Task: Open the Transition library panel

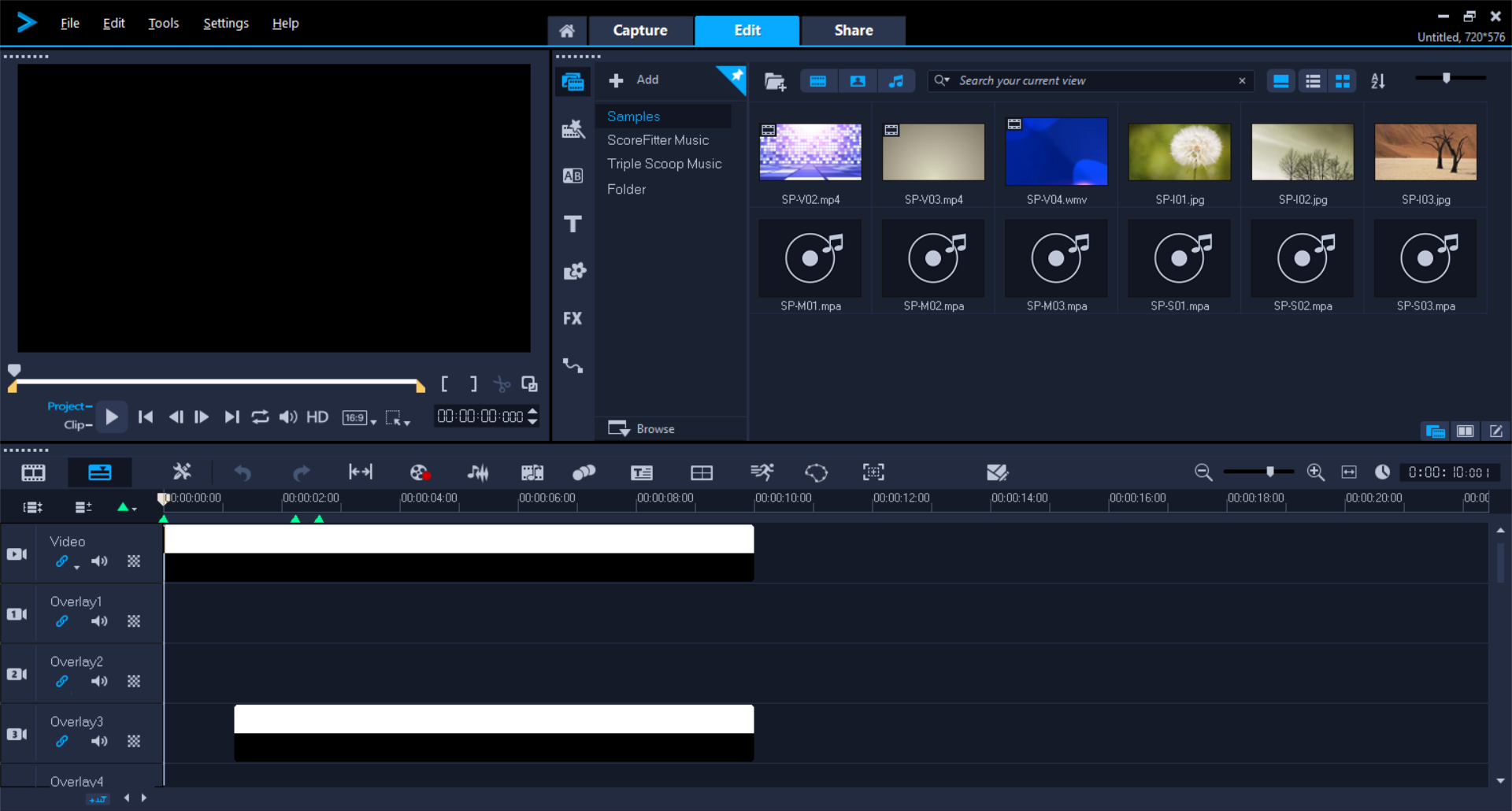Action: 573,176
